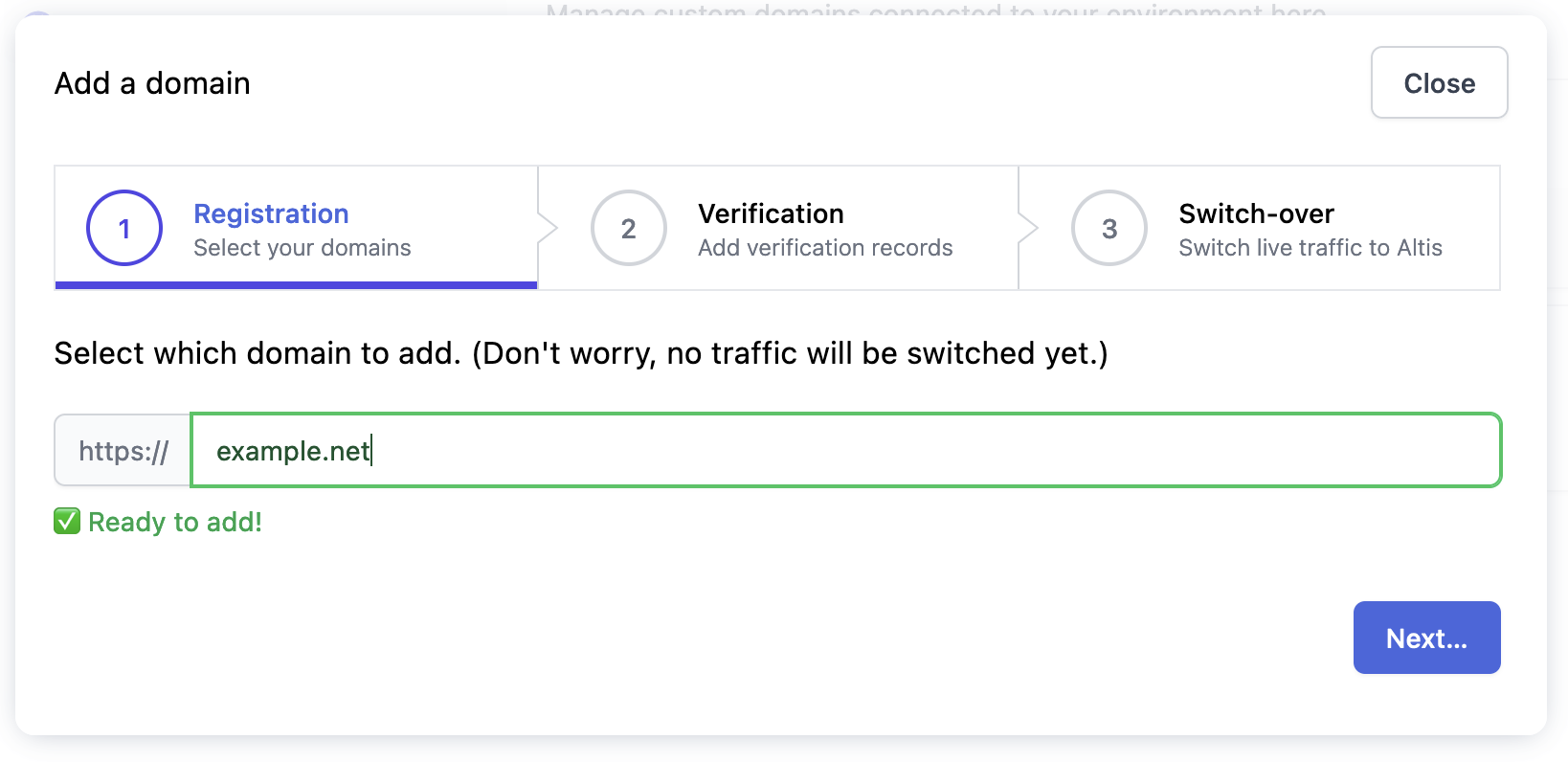Image resolution: width=1568 pixels, height=762 pixels.
Task: Dismiss the dialog using Close
Action: tap(1439, 82)
